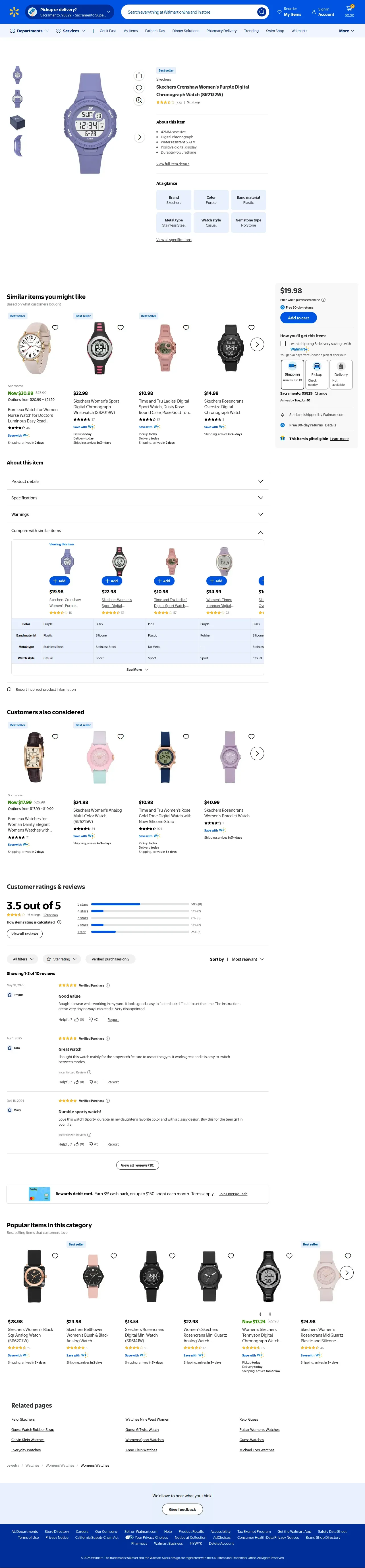Click View all specifications link
This screenshot has width=365, height=1568.
(174, 240)
